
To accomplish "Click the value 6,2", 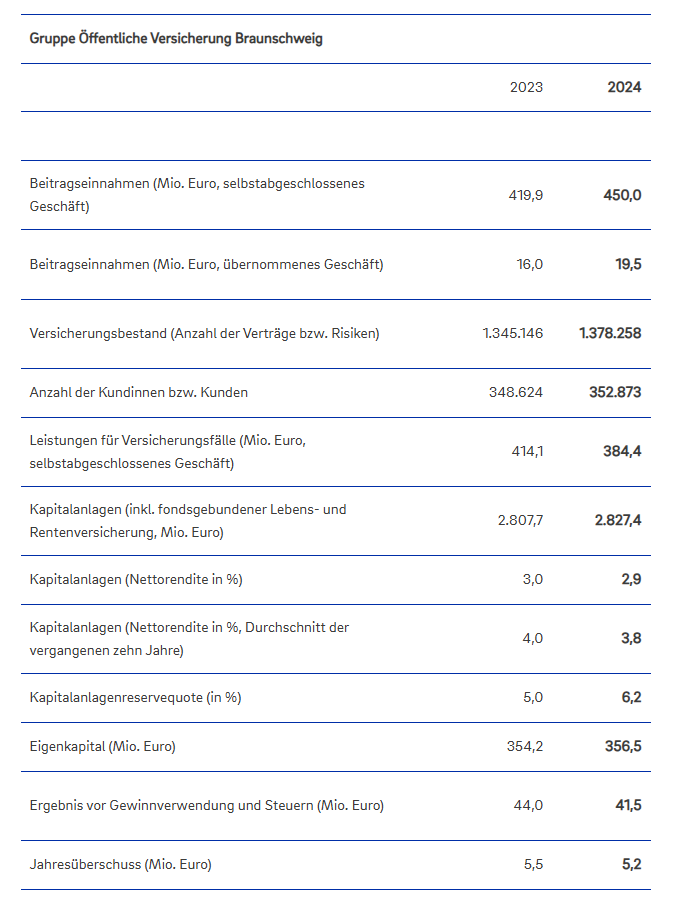I will pyautogui.click(x=632, y=698).
